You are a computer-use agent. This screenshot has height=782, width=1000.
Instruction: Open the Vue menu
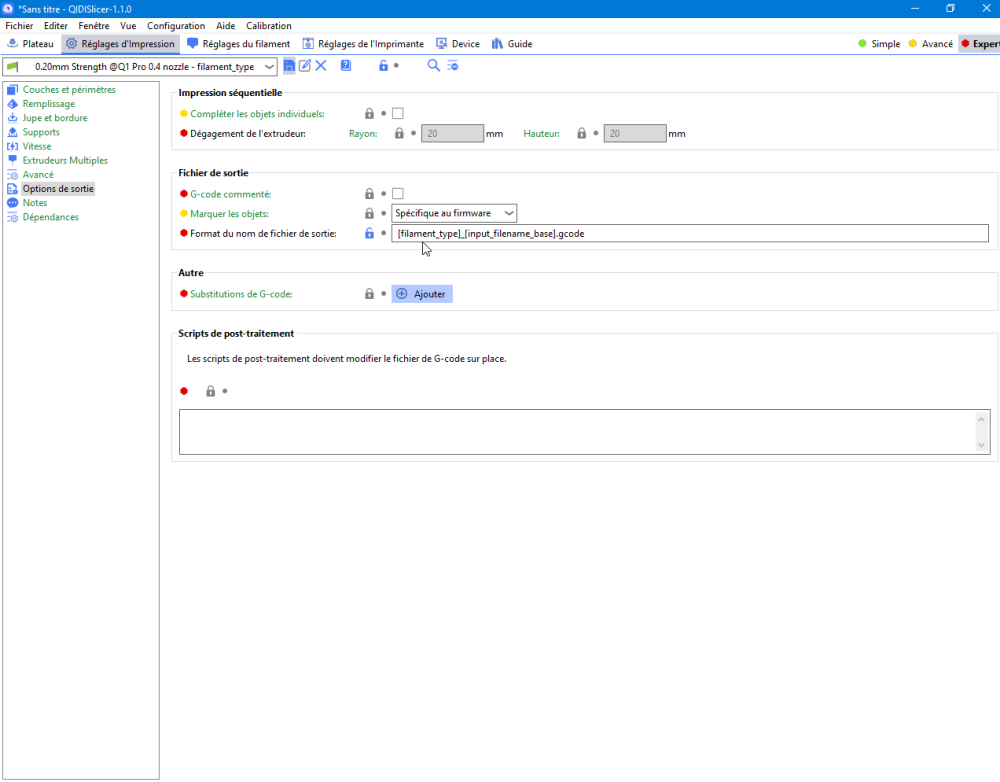128,26
